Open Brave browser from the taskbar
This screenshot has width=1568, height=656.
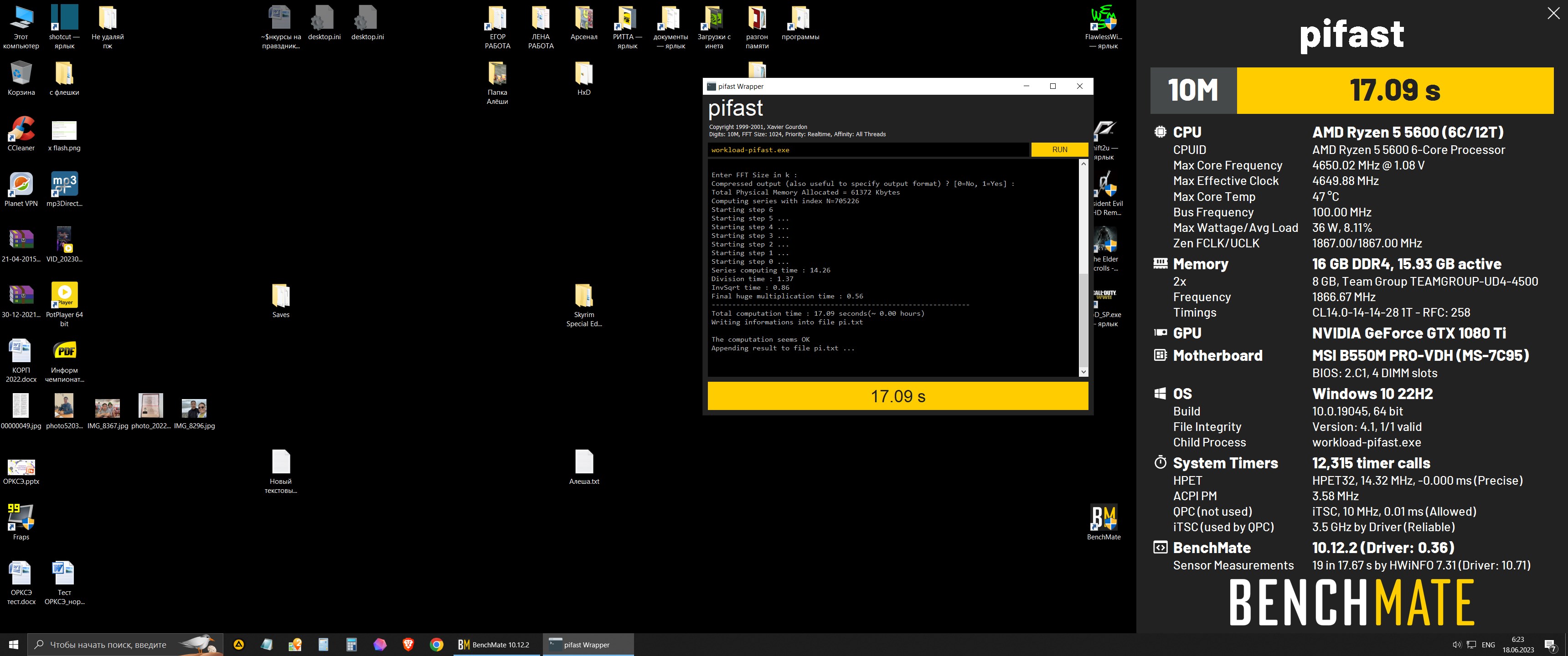tap(408, 645)
